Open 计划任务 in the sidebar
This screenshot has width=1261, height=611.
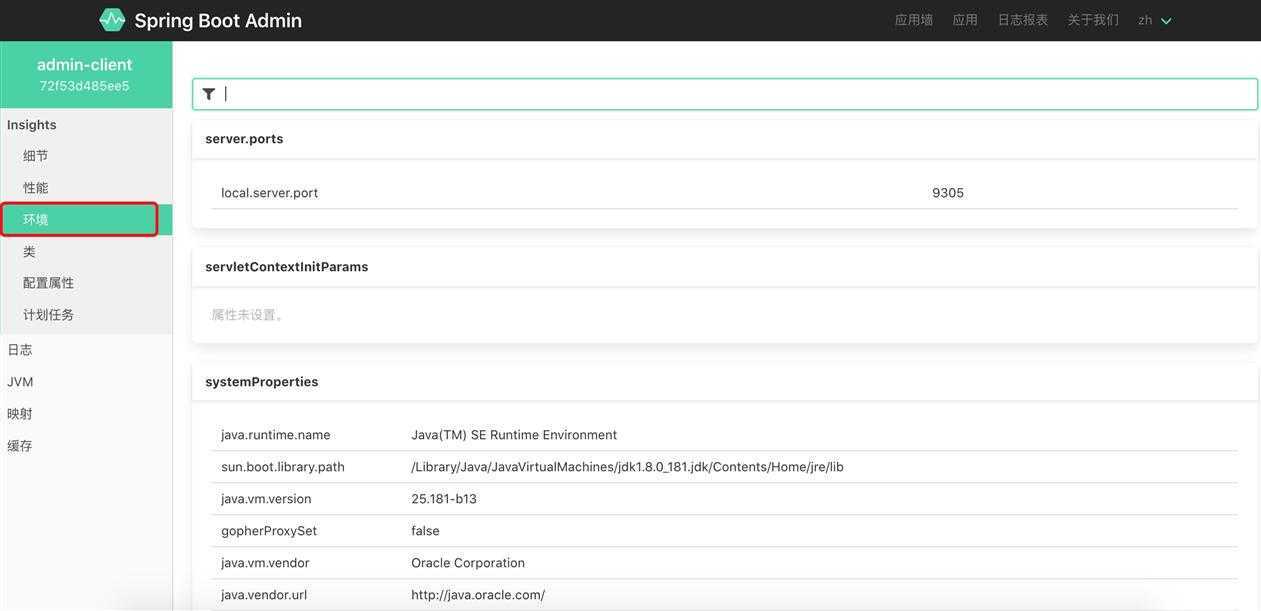click(x=48, y=315)
